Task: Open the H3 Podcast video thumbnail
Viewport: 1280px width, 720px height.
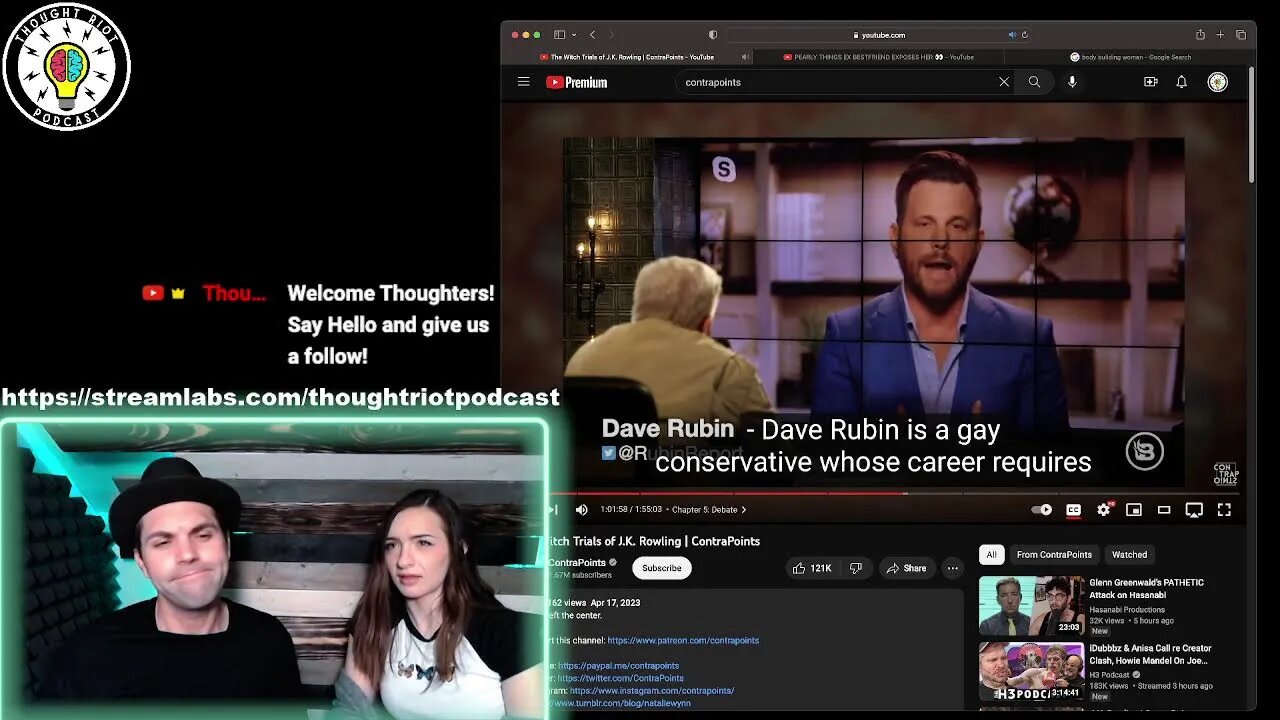Action: coord(1031,671)
